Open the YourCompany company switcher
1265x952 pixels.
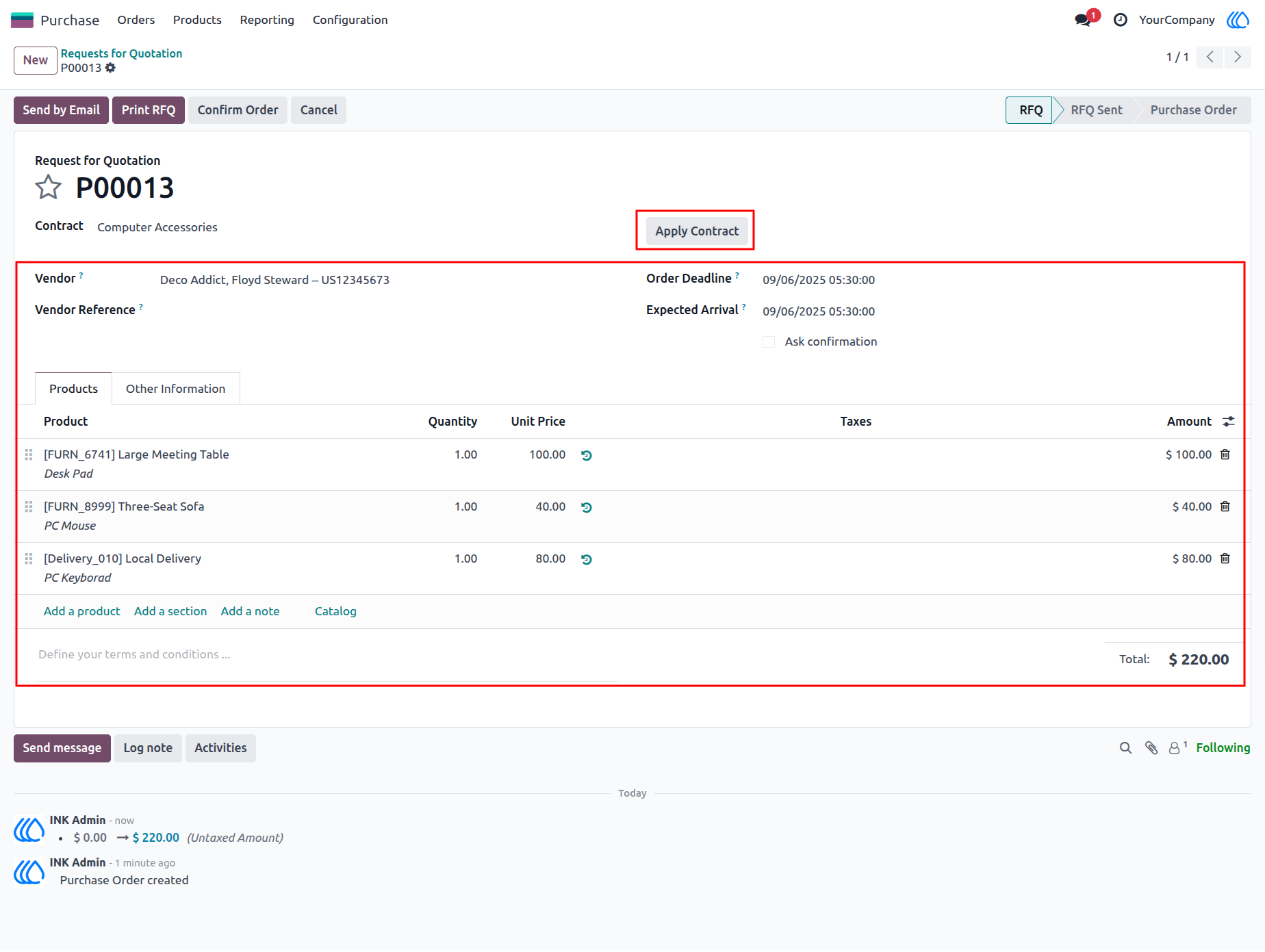1177,20
